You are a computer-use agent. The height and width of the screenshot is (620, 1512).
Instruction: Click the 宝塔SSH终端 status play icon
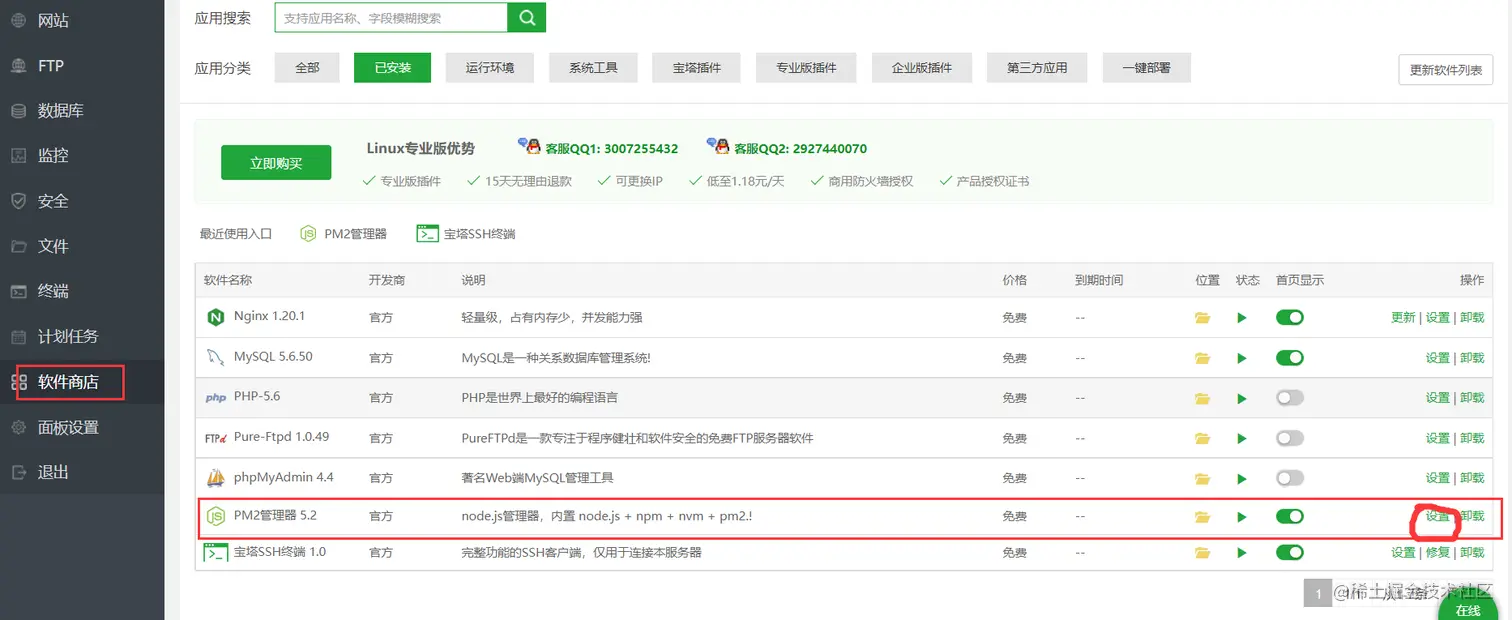pyautogui.click(x=1242, y=552)
